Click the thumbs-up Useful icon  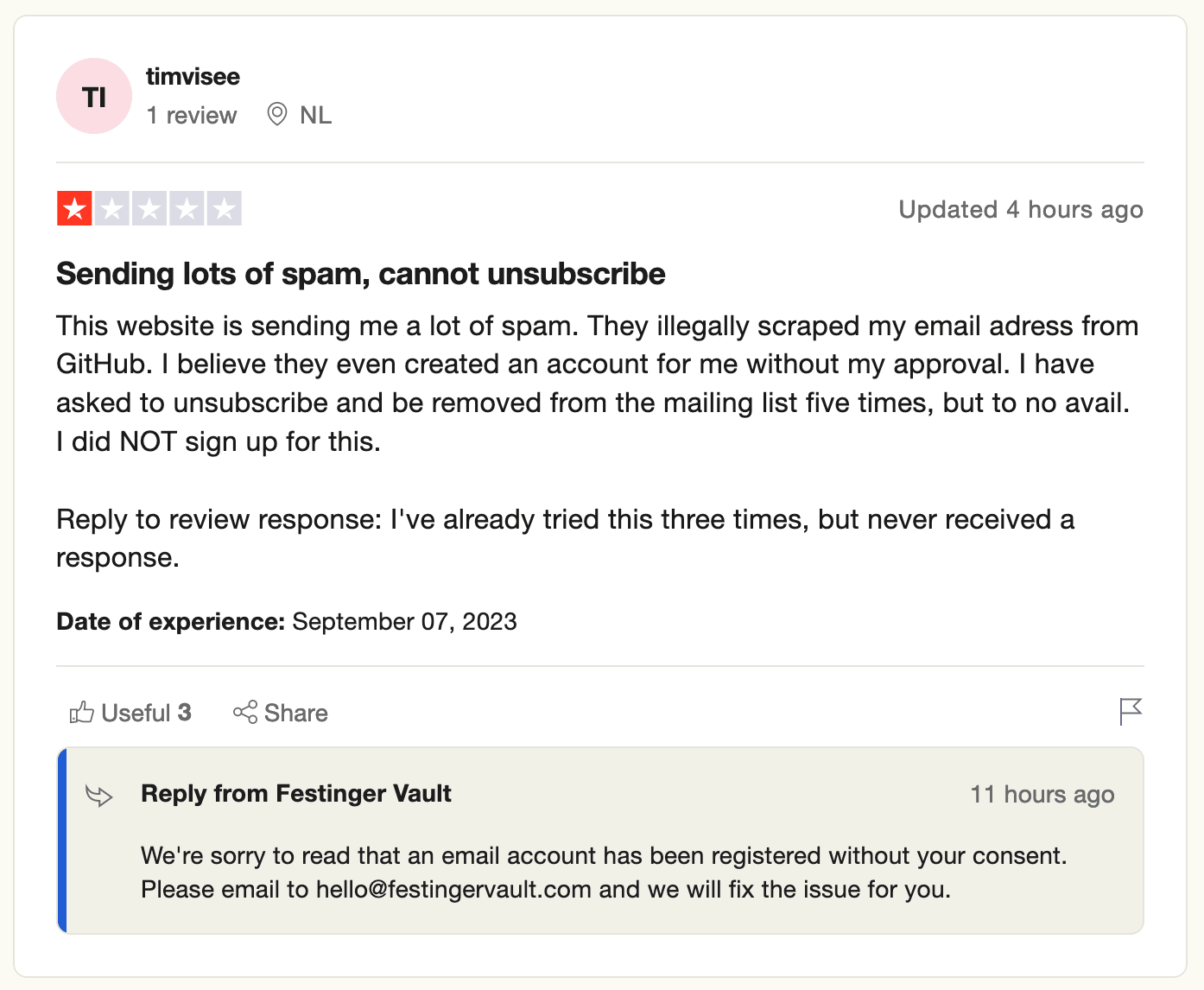(x=82, y=713)
